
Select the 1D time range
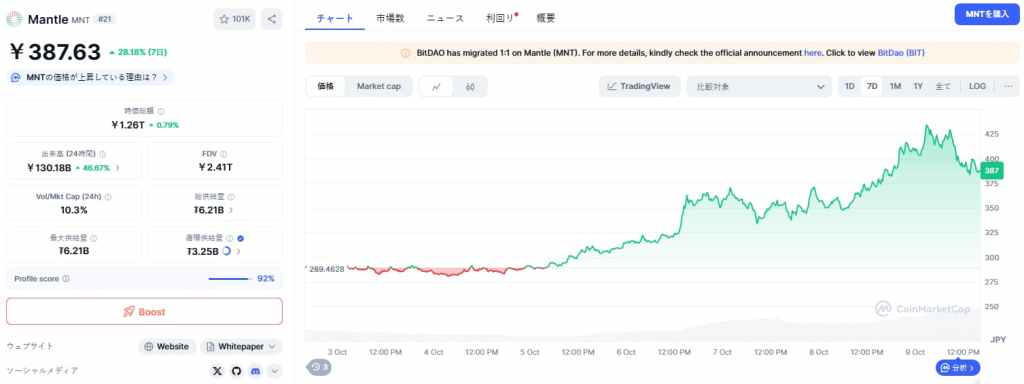pos(849,86)
